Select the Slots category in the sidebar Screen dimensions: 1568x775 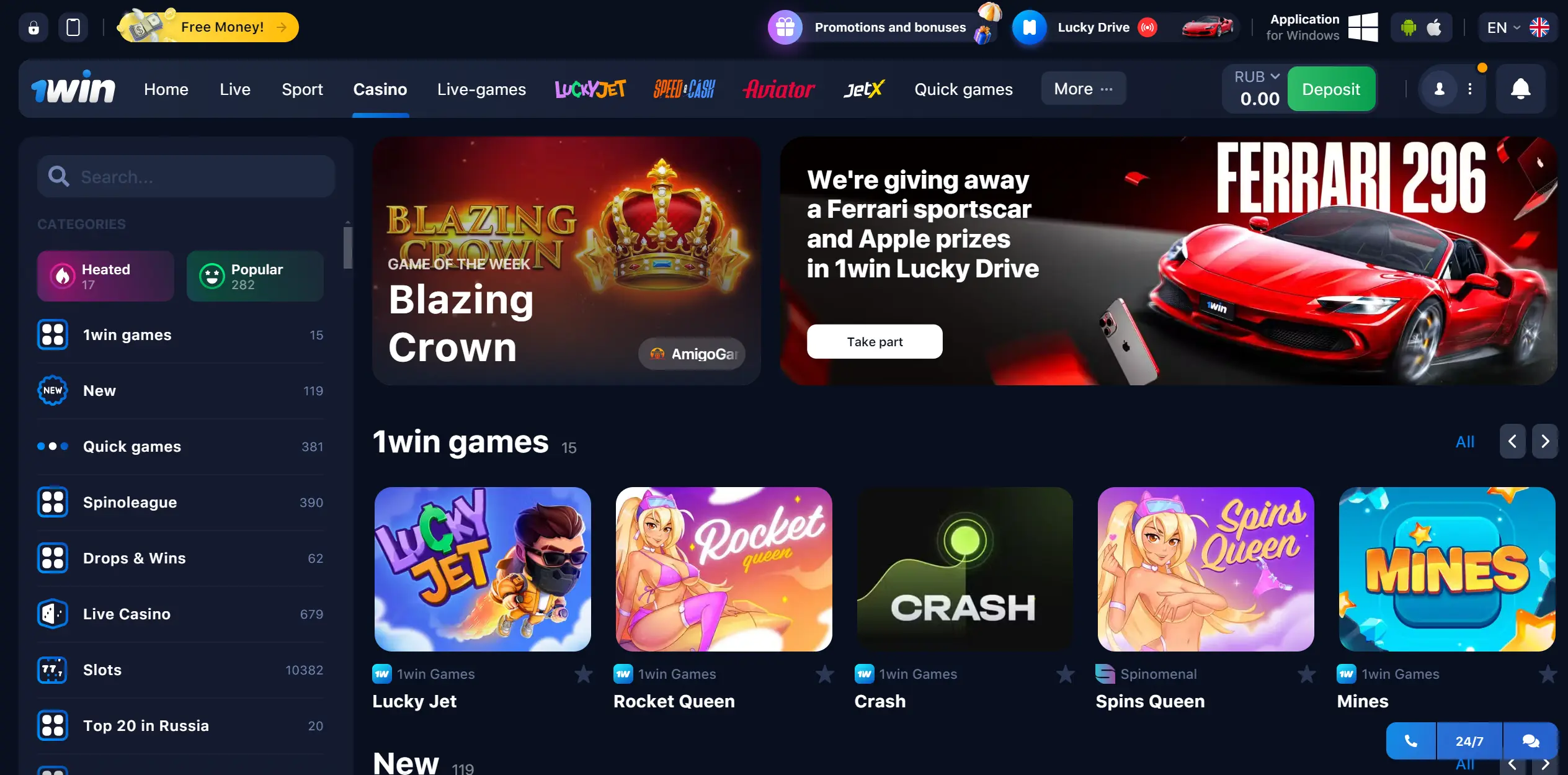[180, 670]
